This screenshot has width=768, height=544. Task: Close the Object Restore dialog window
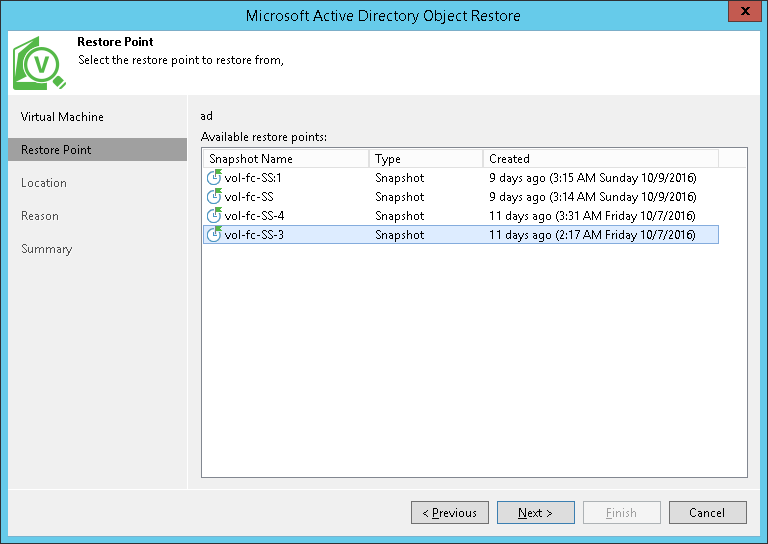point(745,11)
